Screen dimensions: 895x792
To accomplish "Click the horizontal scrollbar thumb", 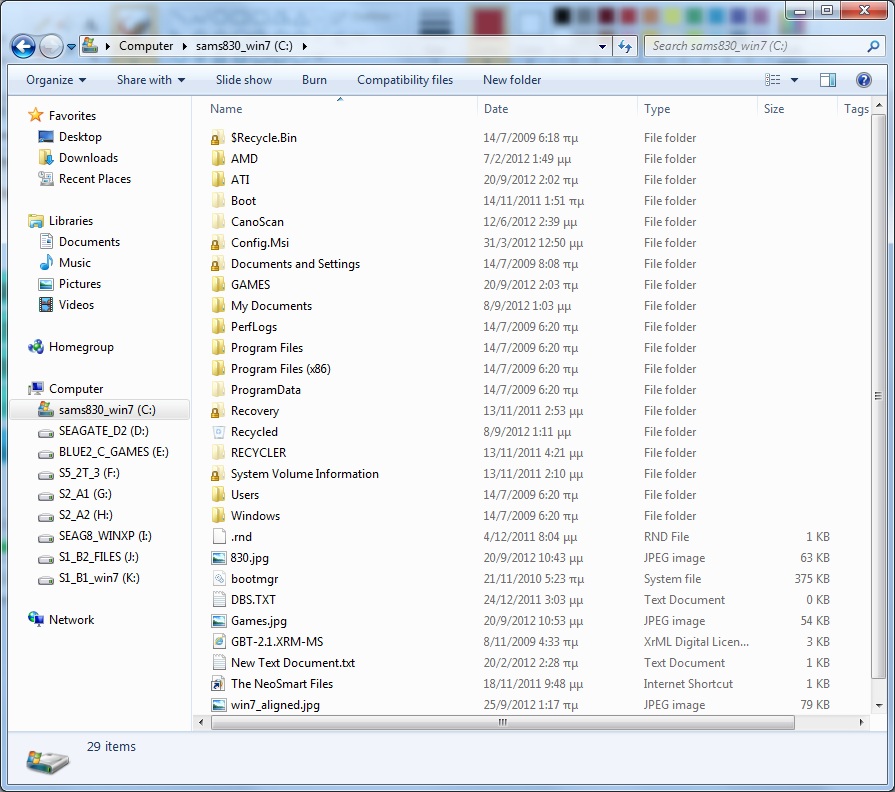I will (x=502, y=722).
